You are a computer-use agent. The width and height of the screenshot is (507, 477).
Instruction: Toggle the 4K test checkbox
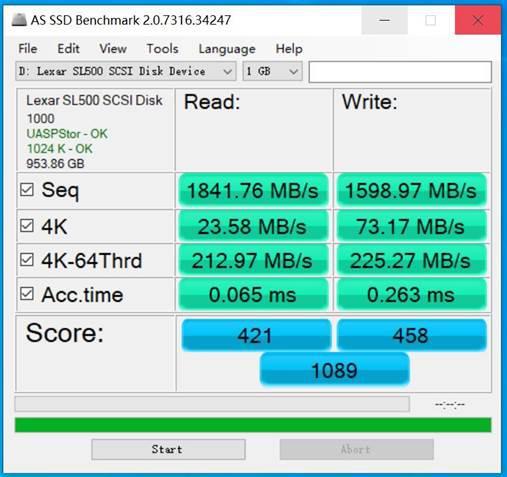click(27, 226)
